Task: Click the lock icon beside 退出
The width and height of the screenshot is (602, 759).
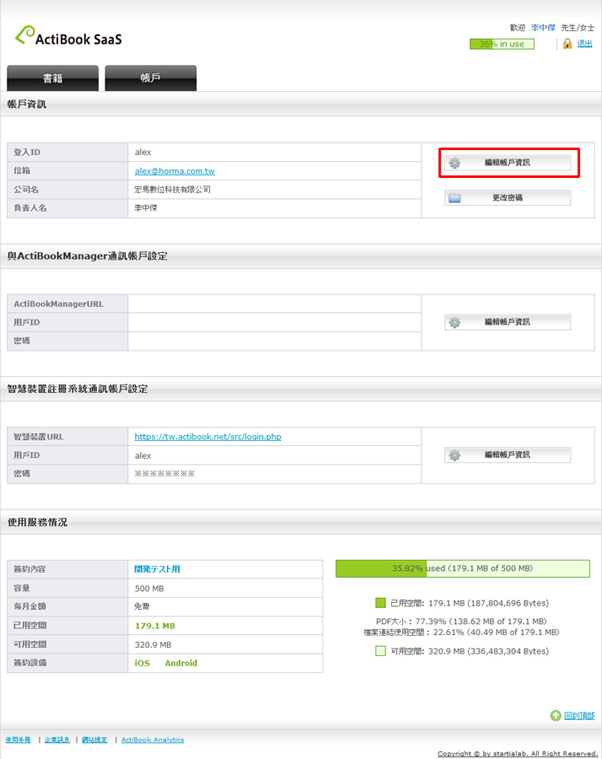Action: point(567,44)
